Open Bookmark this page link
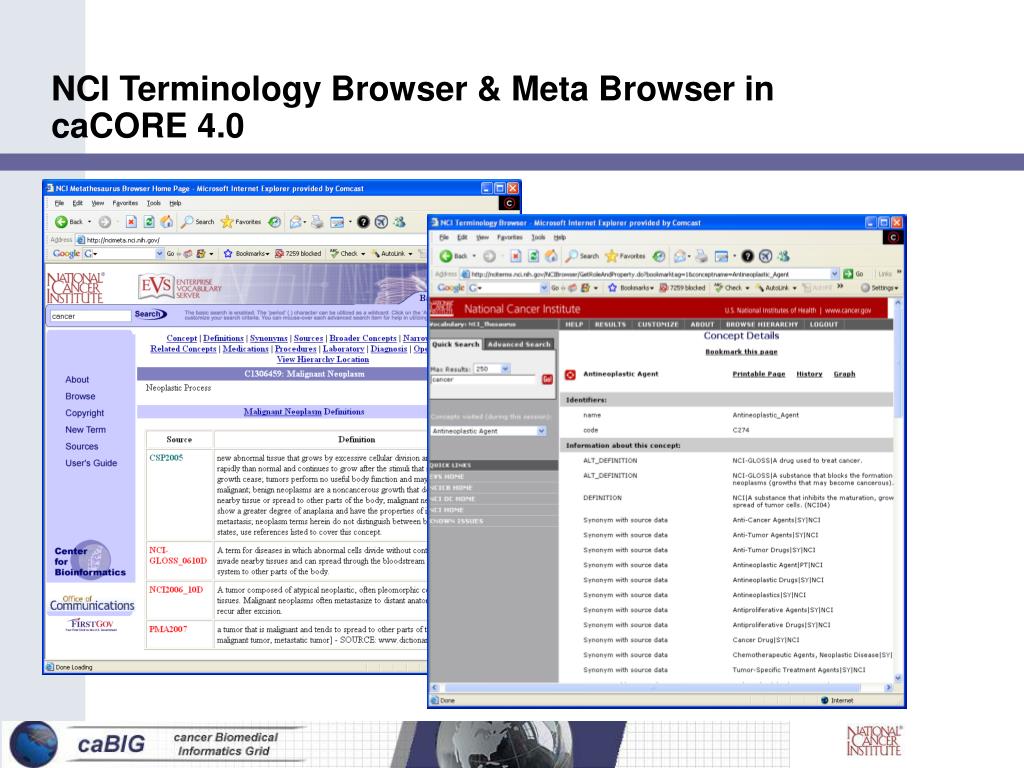1024x768 pixels. (741, 351)
